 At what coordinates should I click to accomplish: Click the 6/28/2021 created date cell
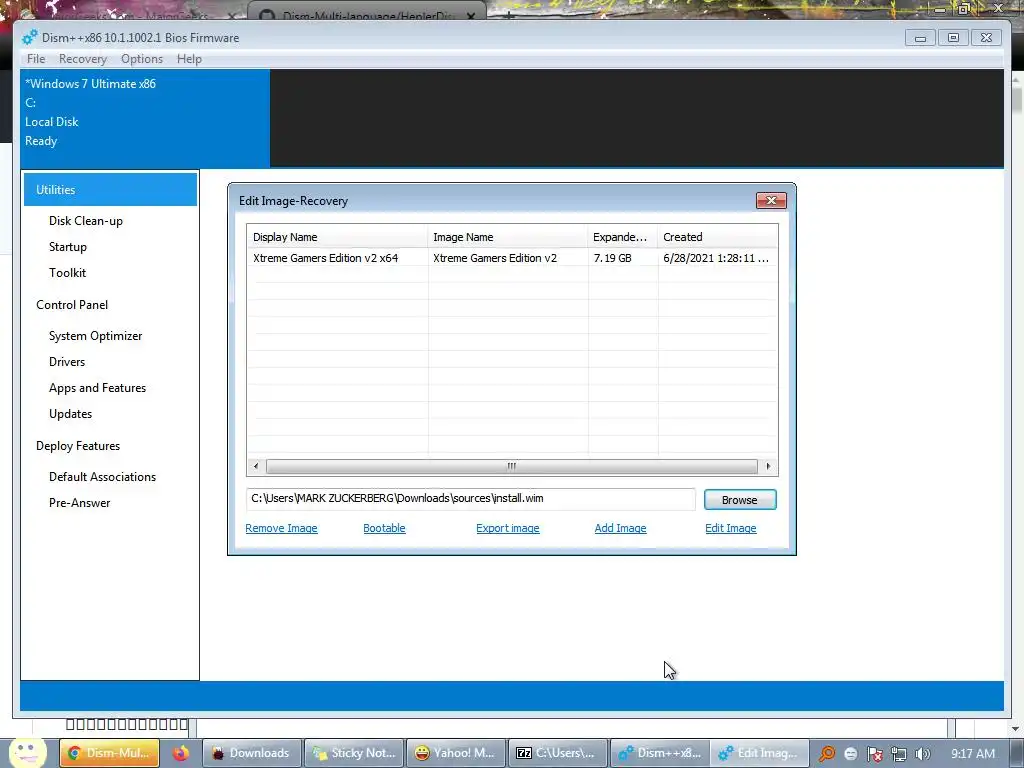click(x=716, y=258)
